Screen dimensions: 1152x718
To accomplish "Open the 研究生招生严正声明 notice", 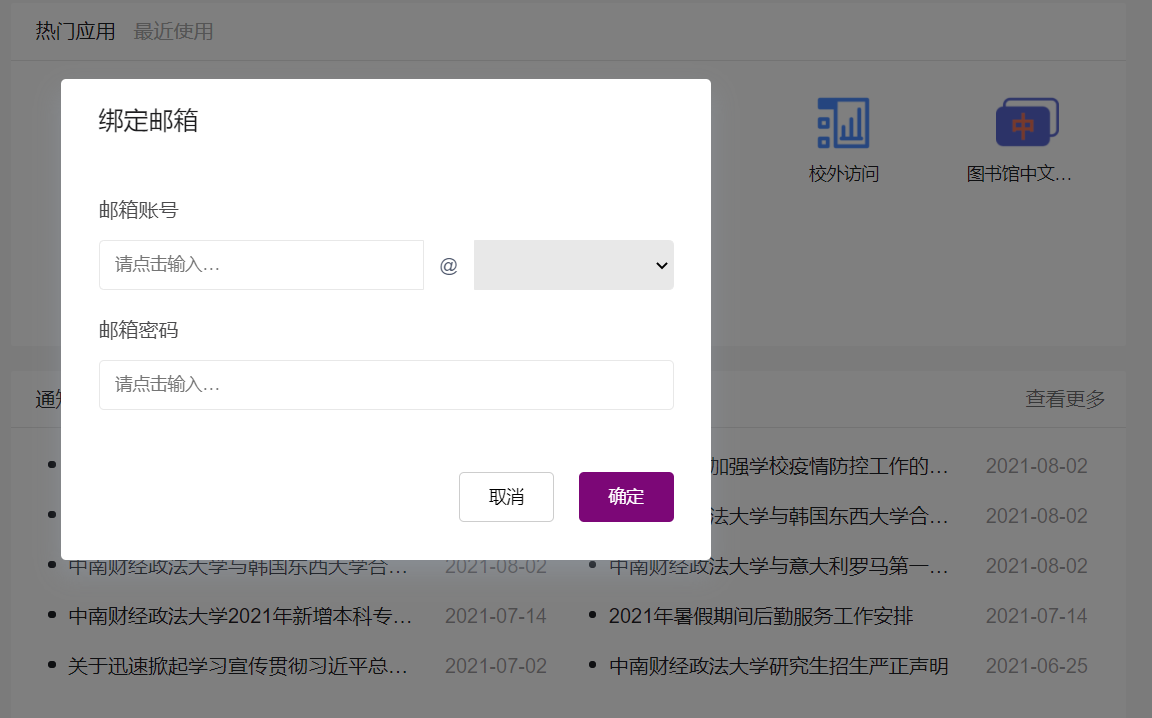I will 778,666.
